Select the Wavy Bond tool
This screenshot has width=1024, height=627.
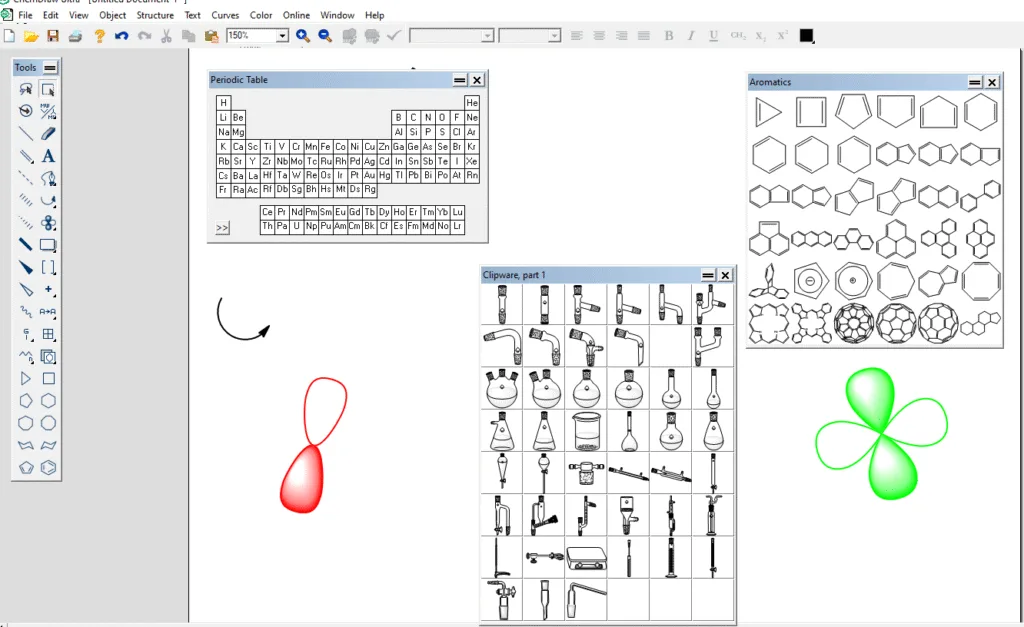pos(25,312)
